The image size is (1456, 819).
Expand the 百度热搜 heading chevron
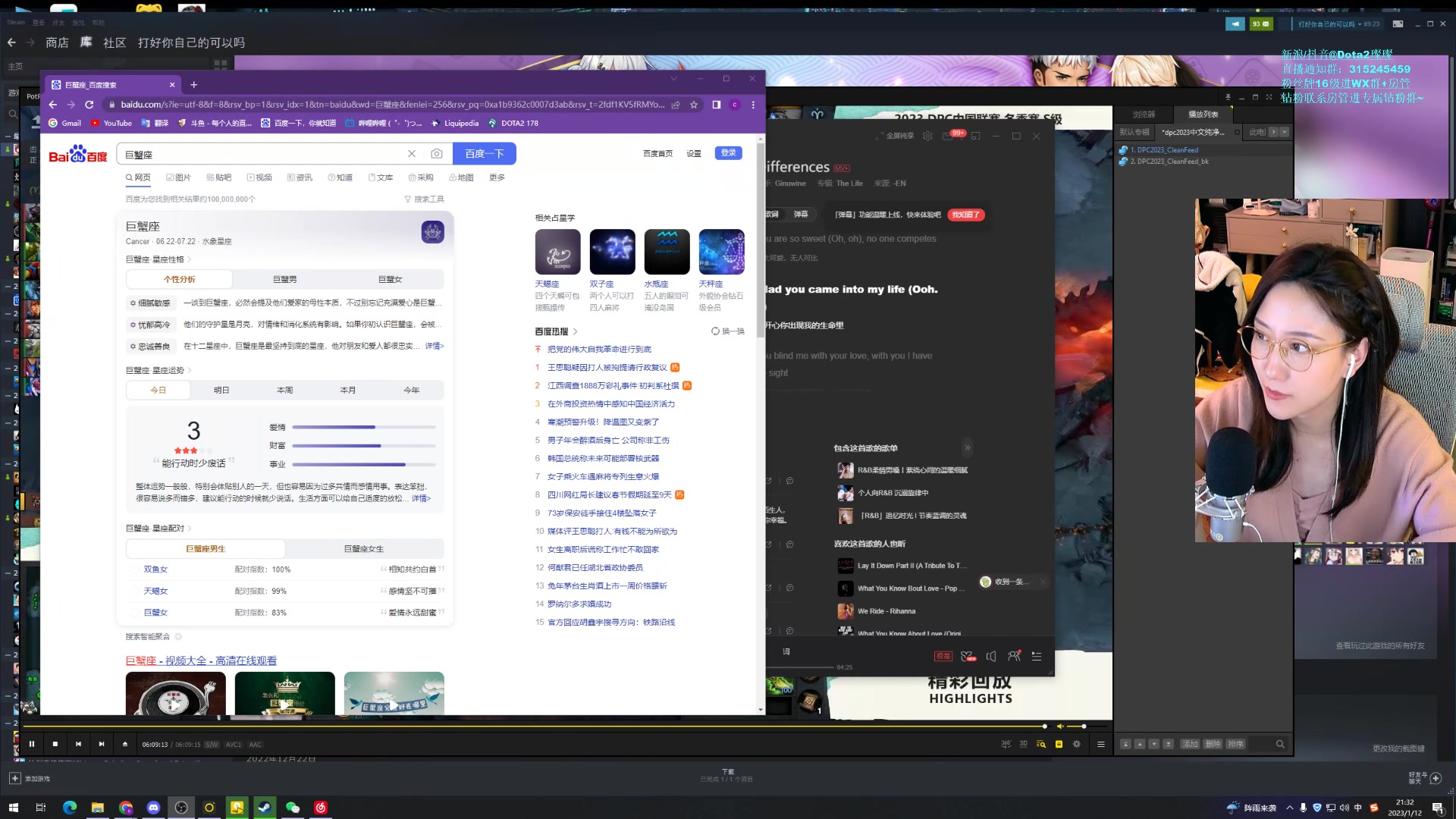click(x=576, y=331)
